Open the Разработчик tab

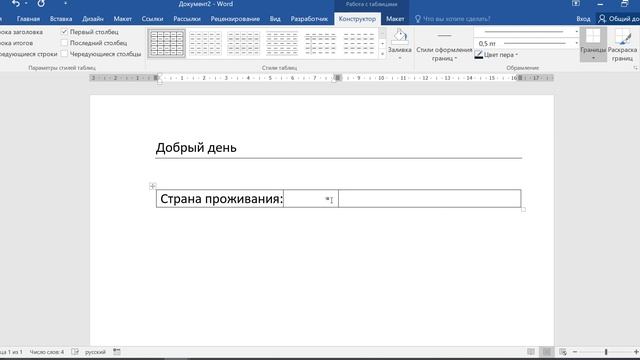click(309, 19)
